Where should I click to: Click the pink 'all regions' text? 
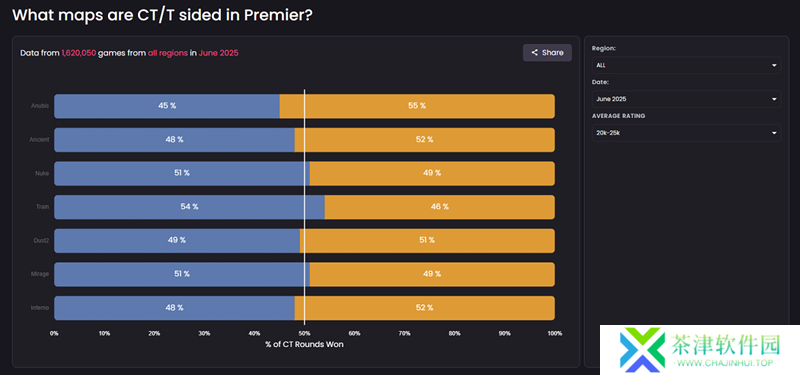click(168, 53)
